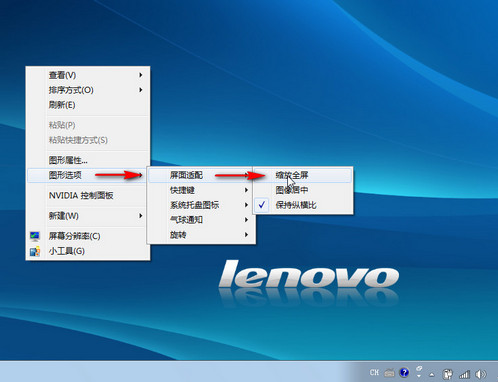Open the network signal bars tray icon

tap(464, 374)
